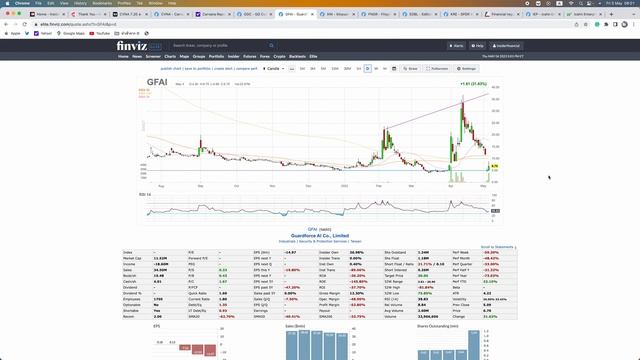Select the monthly M timeframe
The width and height of the screenshot is (640, 360).
[x=384, y=69]
